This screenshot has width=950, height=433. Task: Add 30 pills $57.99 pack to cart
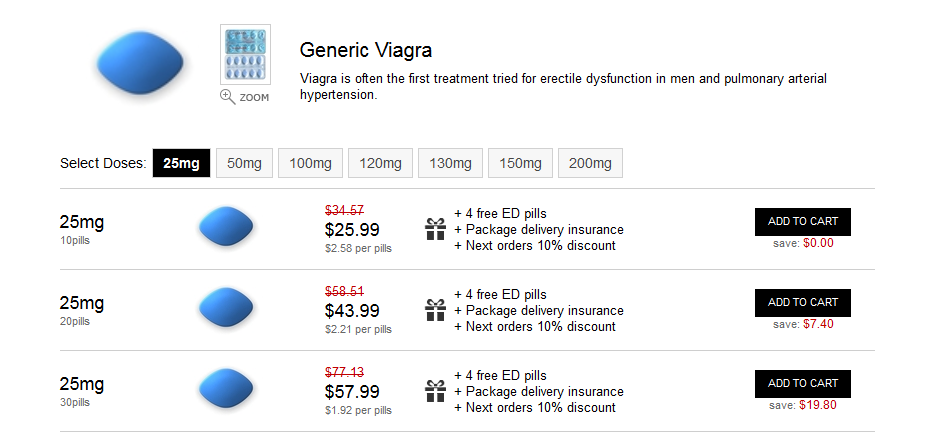point(803,383)
